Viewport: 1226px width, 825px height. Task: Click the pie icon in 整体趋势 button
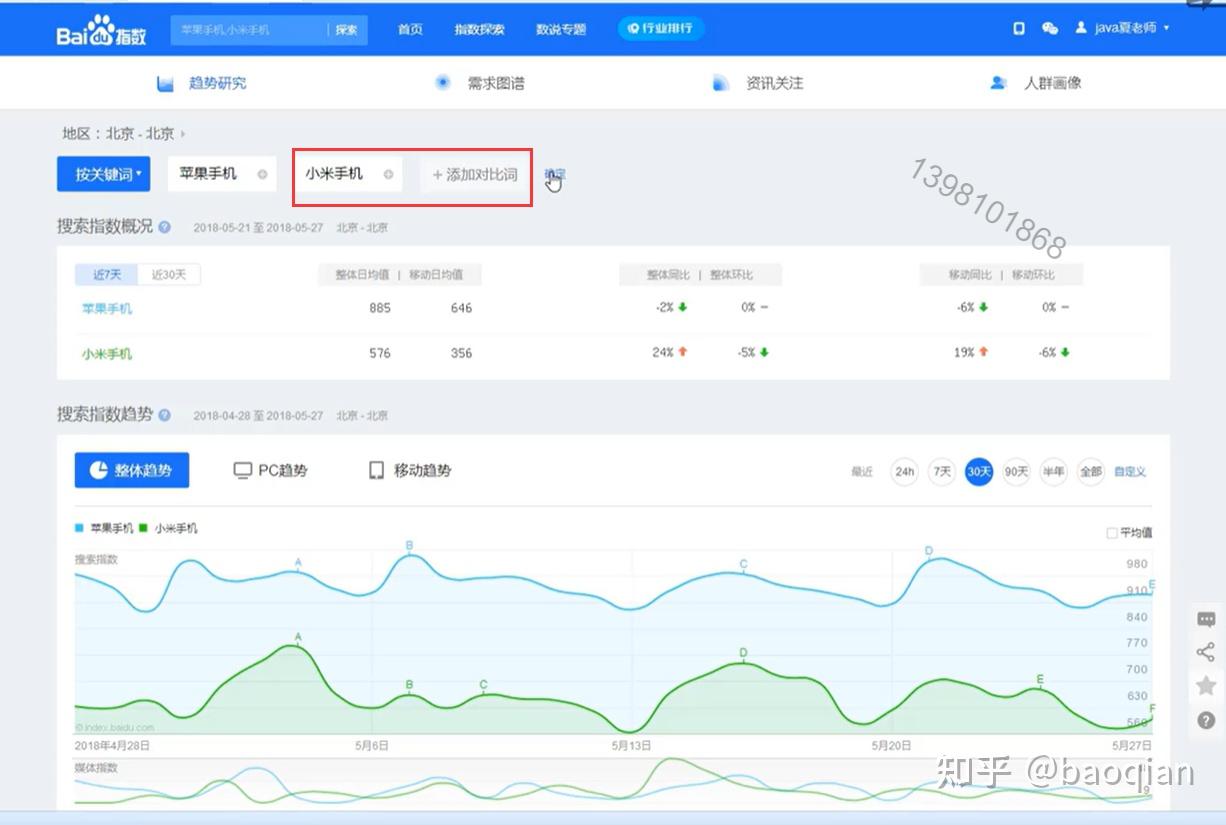(99, 470)
